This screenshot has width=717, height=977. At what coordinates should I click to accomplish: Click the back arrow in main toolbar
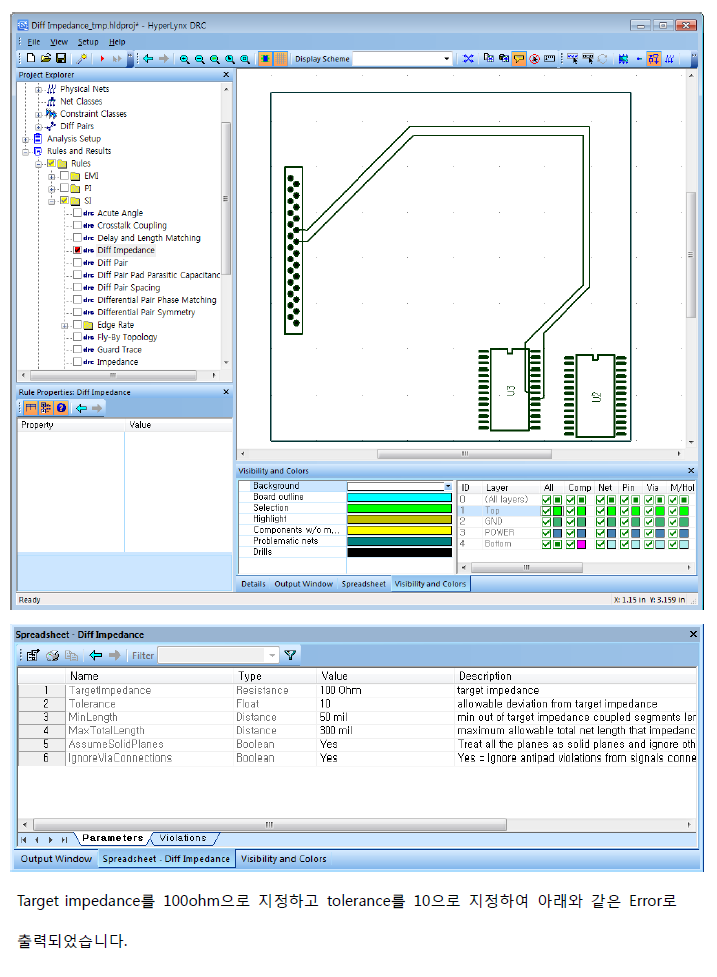pyautogui.click(x=148, y=59)
